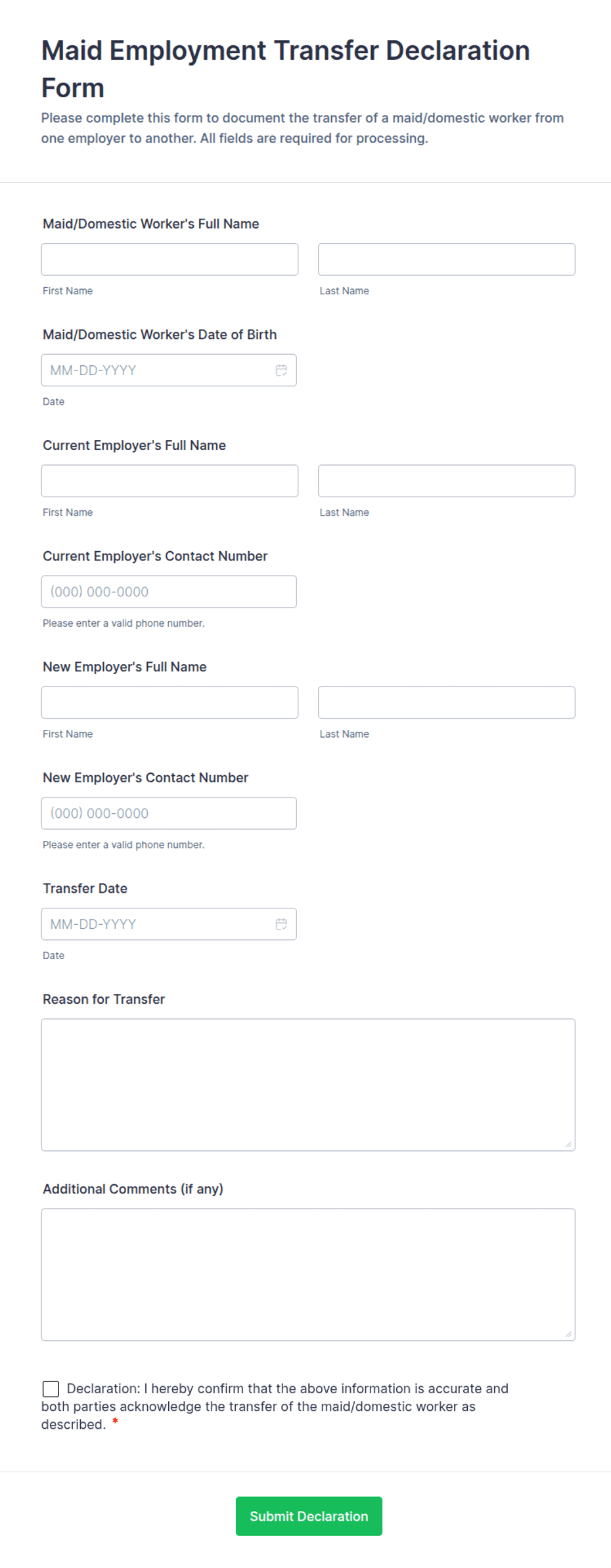Tick the Declaration confirmation checkbox
The width and height of the screenshot is (611, 1568).
(51, 1389)
